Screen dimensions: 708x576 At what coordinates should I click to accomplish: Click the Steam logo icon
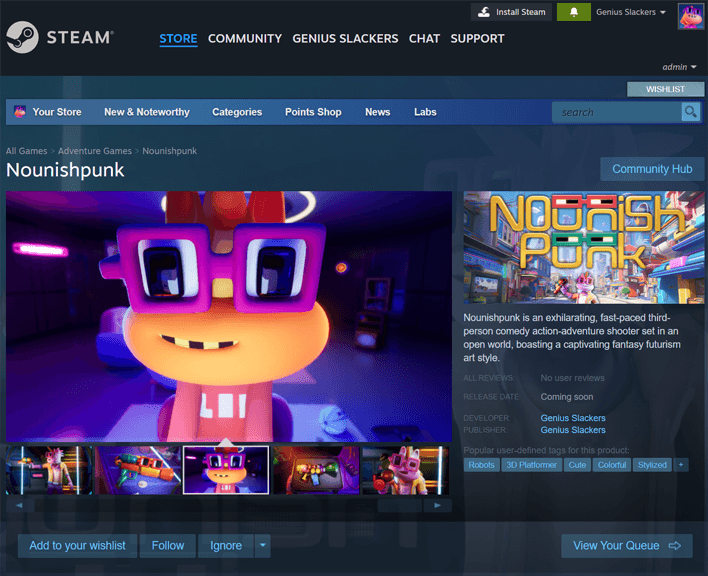click(22, 38)
